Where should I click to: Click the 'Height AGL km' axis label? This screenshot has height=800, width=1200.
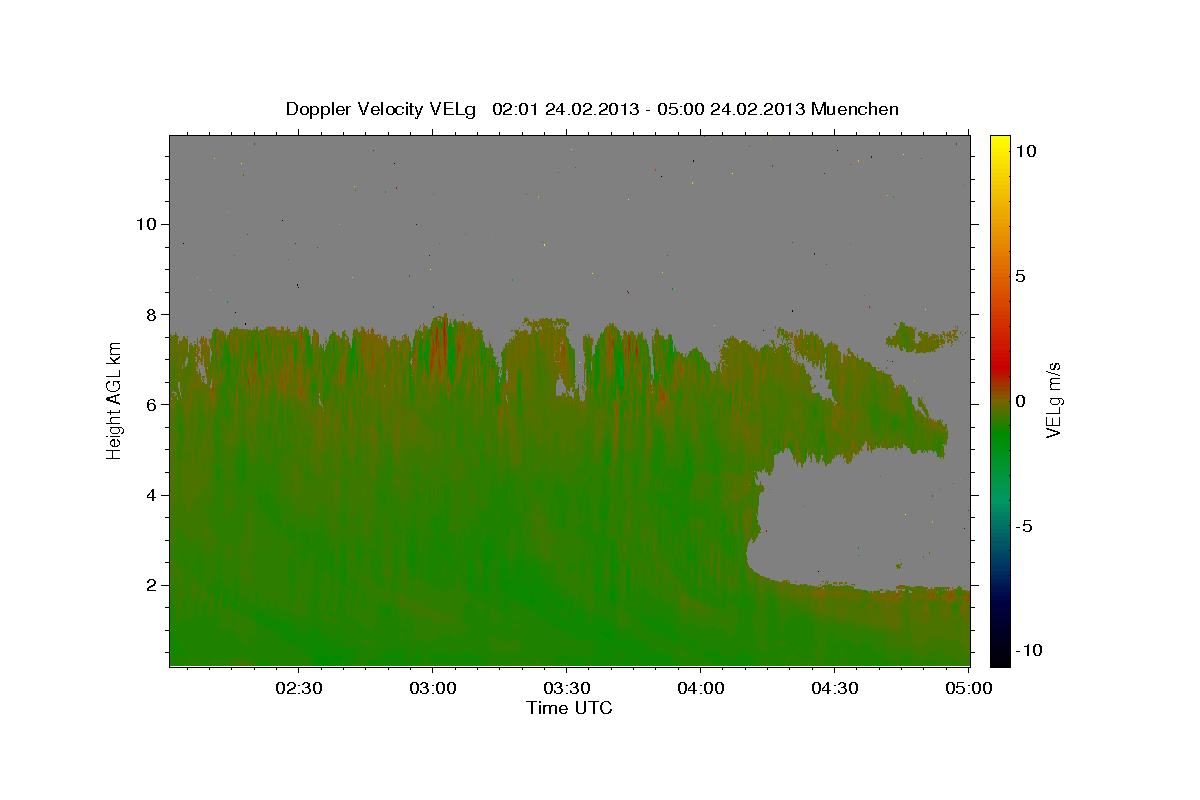114,400
